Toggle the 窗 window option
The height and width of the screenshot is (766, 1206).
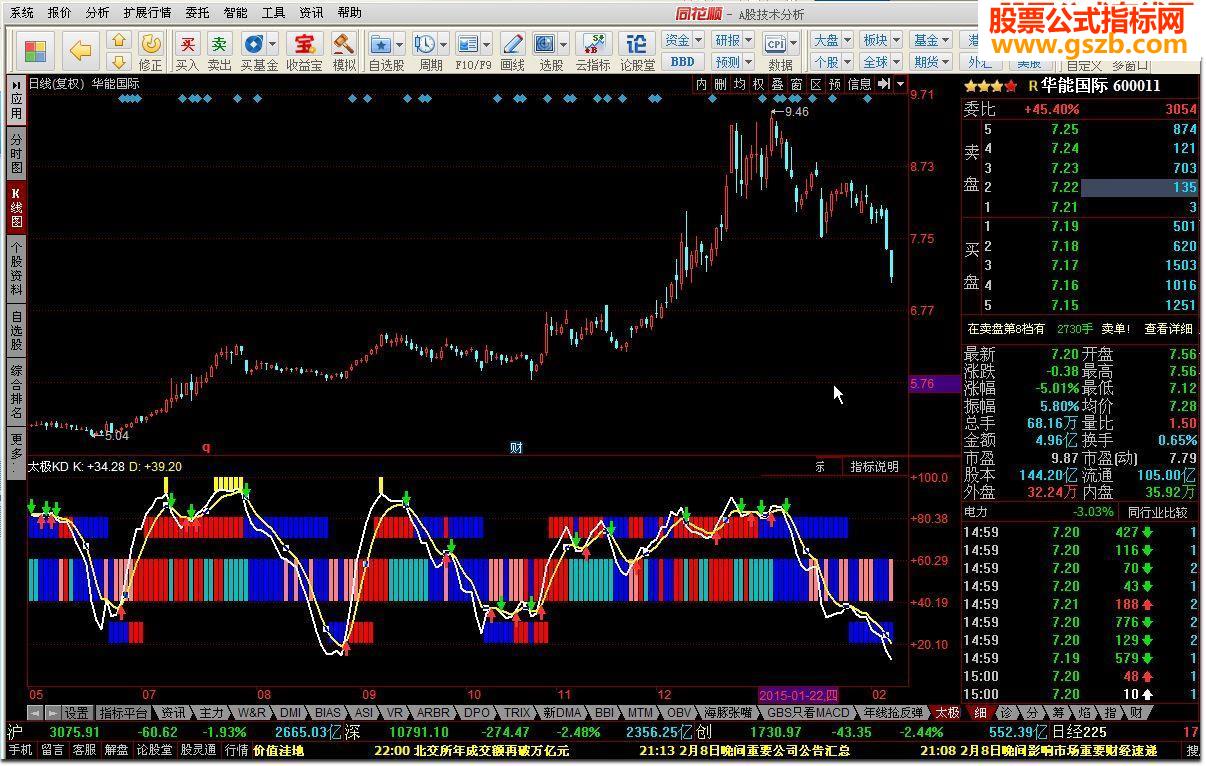(x=797, y=85)
